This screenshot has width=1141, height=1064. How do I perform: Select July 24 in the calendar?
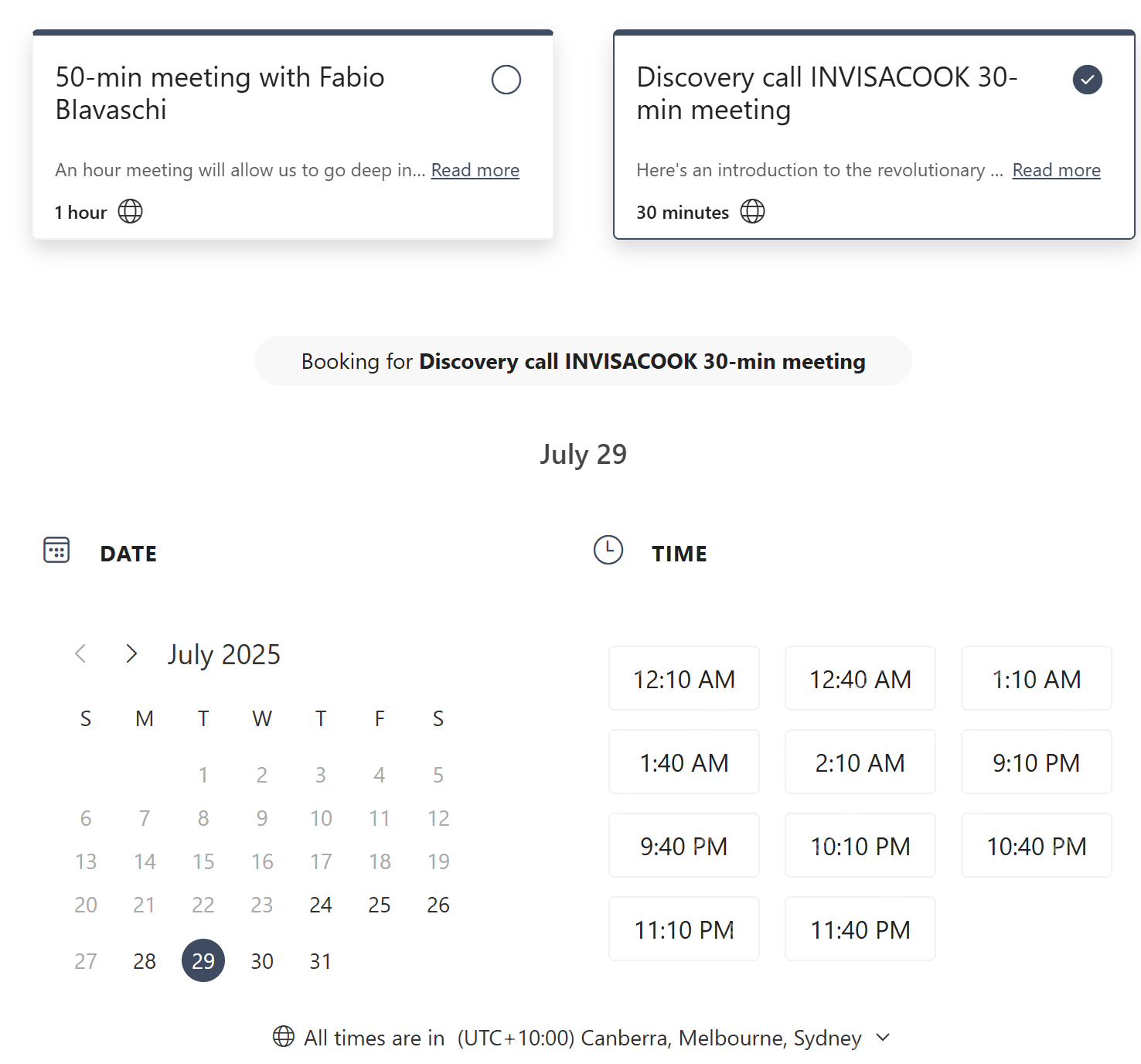tap(321, 905)
